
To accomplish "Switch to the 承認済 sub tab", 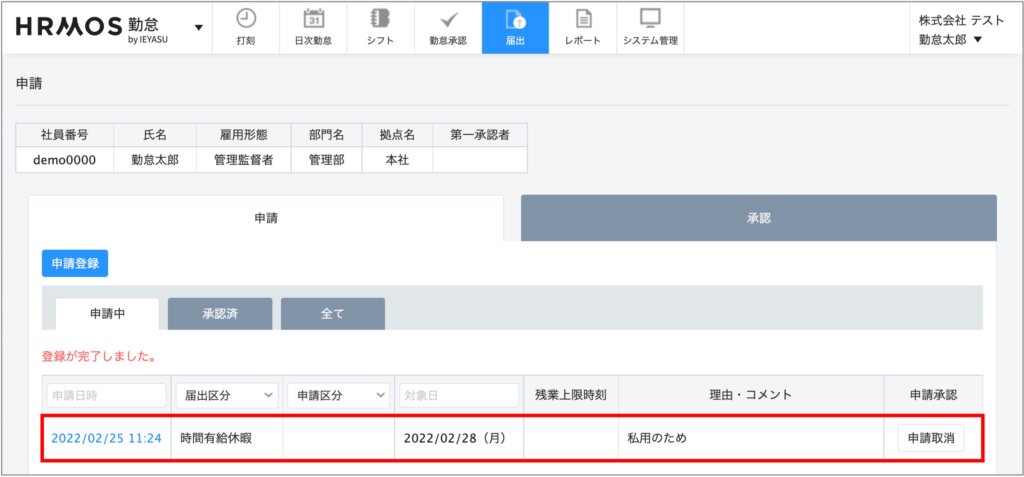I will [219, 314].
